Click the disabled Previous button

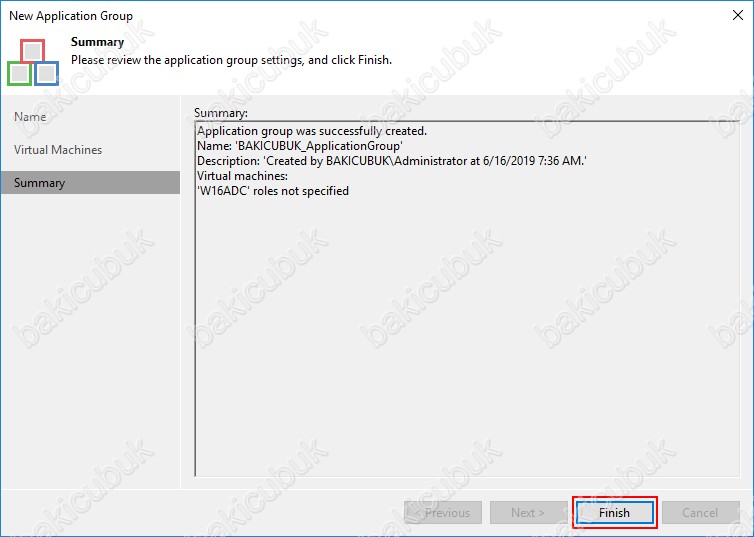pyautogui.click(x=443, y=512)
